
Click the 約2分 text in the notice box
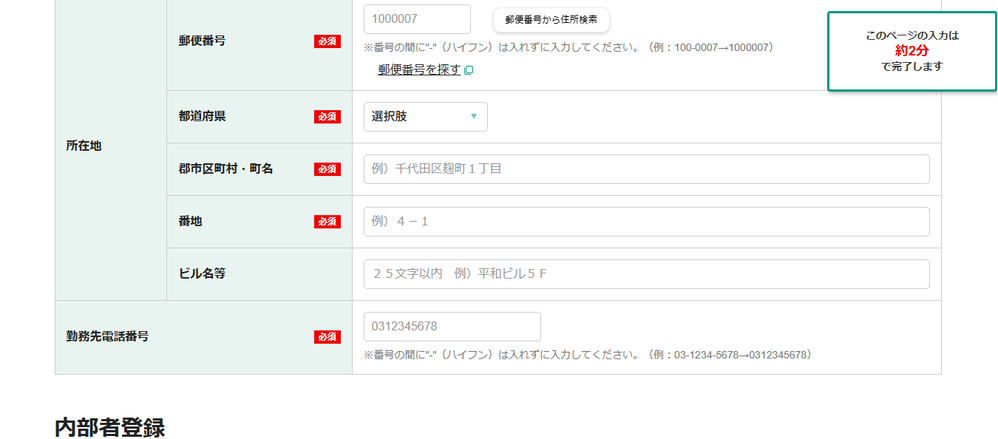click(x=911, y=52)
